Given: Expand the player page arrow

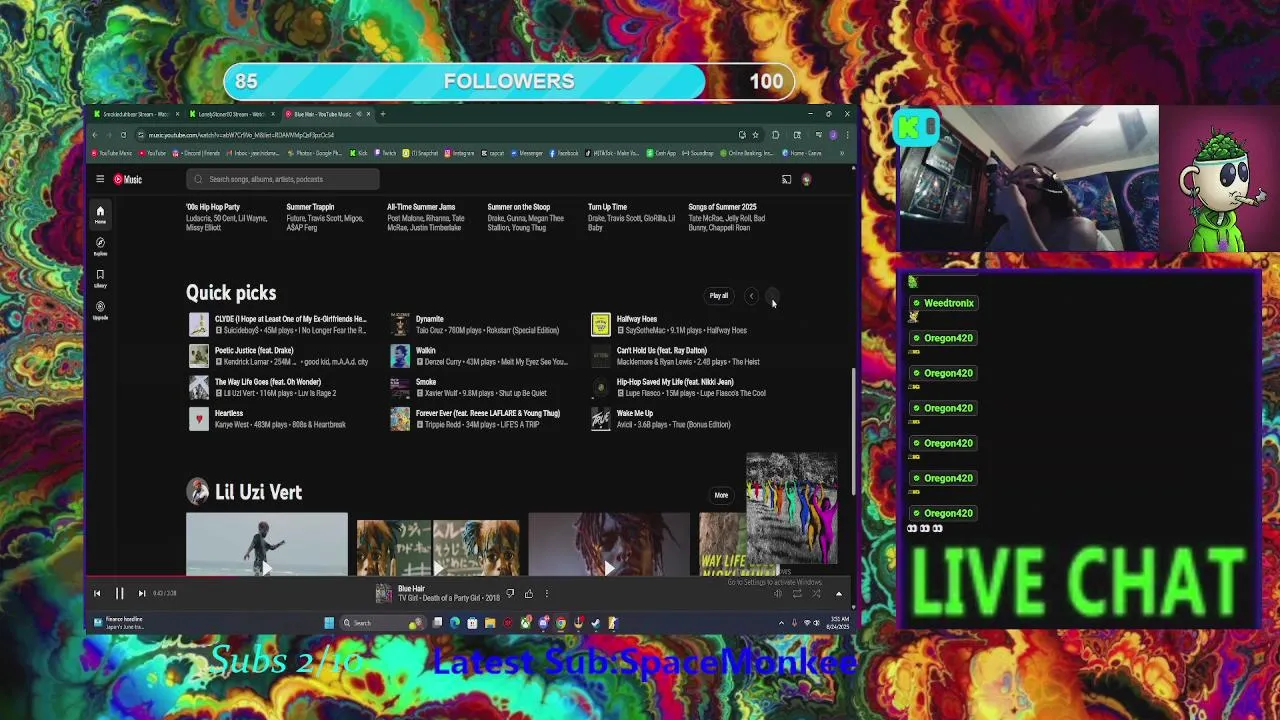Looking at the screenshot, I should click(x=839, y=594).
